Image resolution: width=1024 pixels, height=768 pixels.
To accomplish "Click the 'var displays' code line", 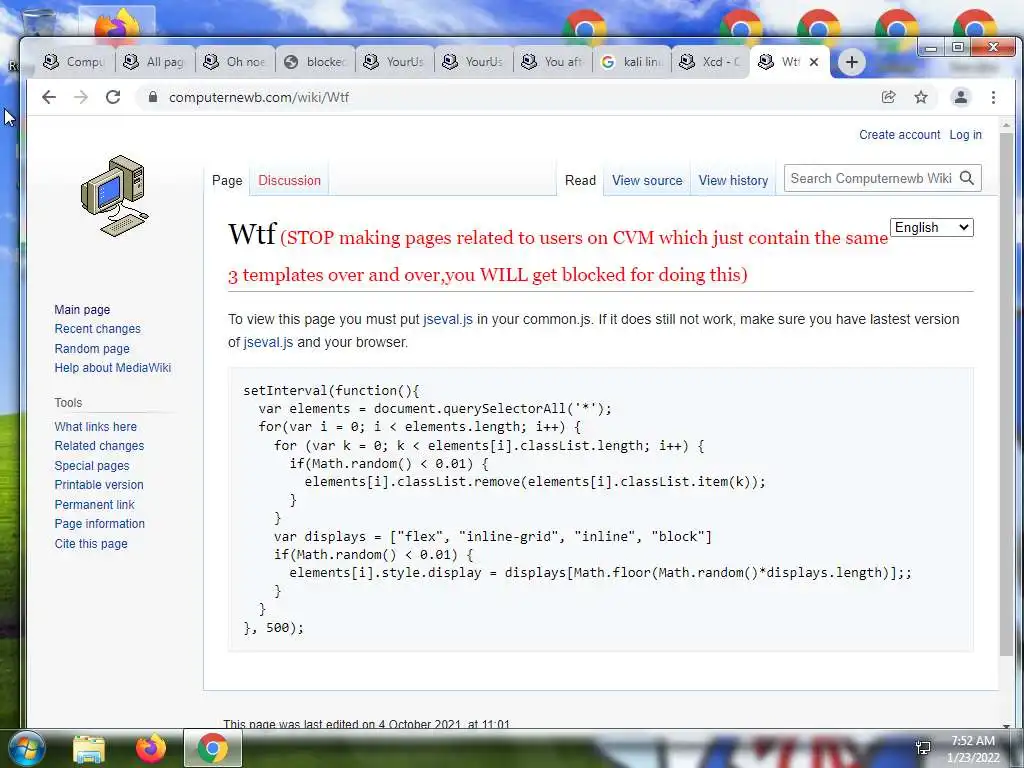I will point(492,536).
